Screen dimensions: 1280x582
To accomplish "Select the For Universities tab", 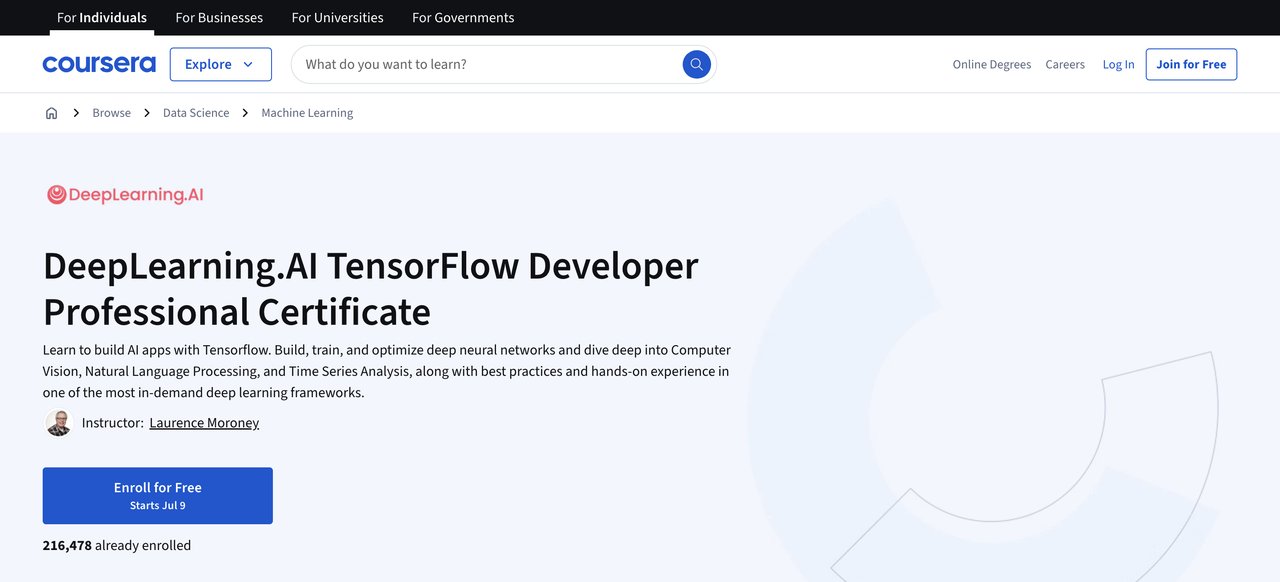I will [x=337, y=17].
